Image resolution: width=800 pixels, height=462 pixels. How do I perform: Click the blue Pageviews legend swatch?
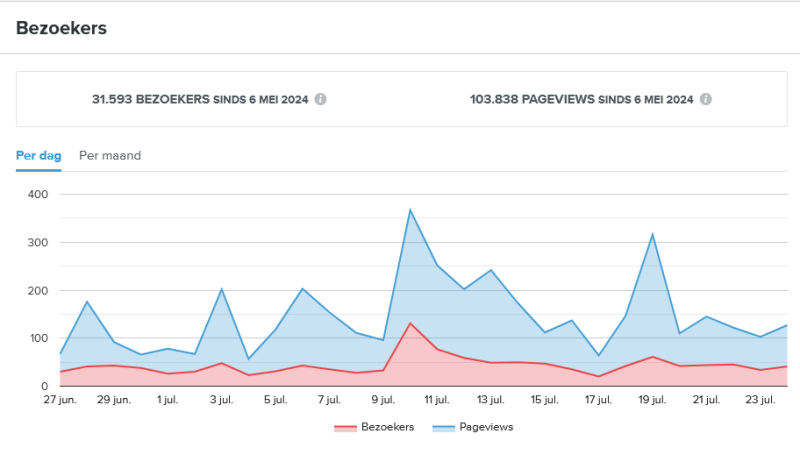(443, 428)
